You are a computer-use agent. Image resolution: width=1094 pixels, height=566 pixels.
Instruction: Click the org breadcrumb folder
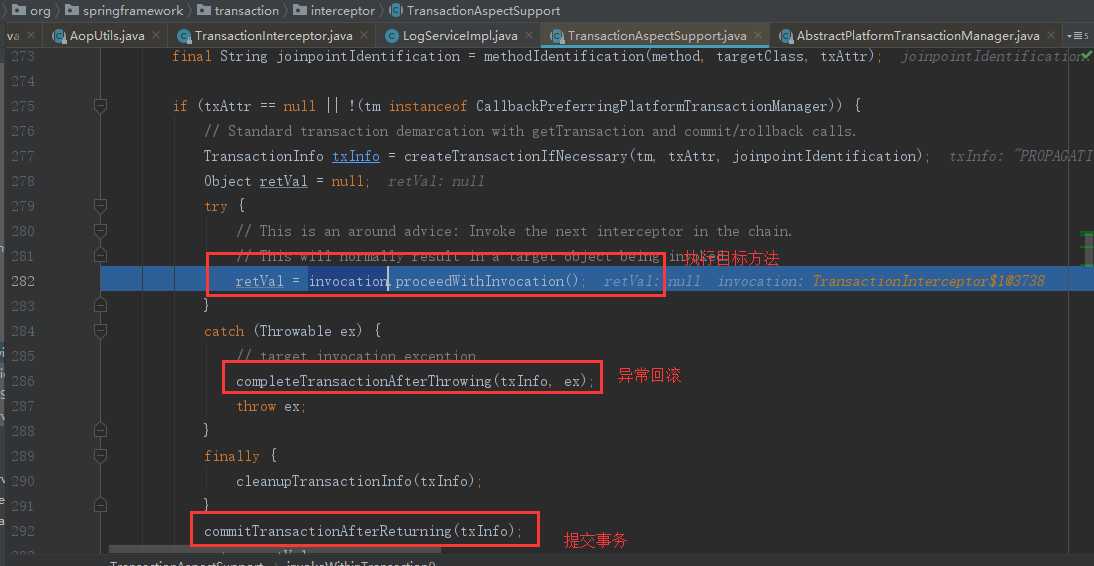[32, 10]
